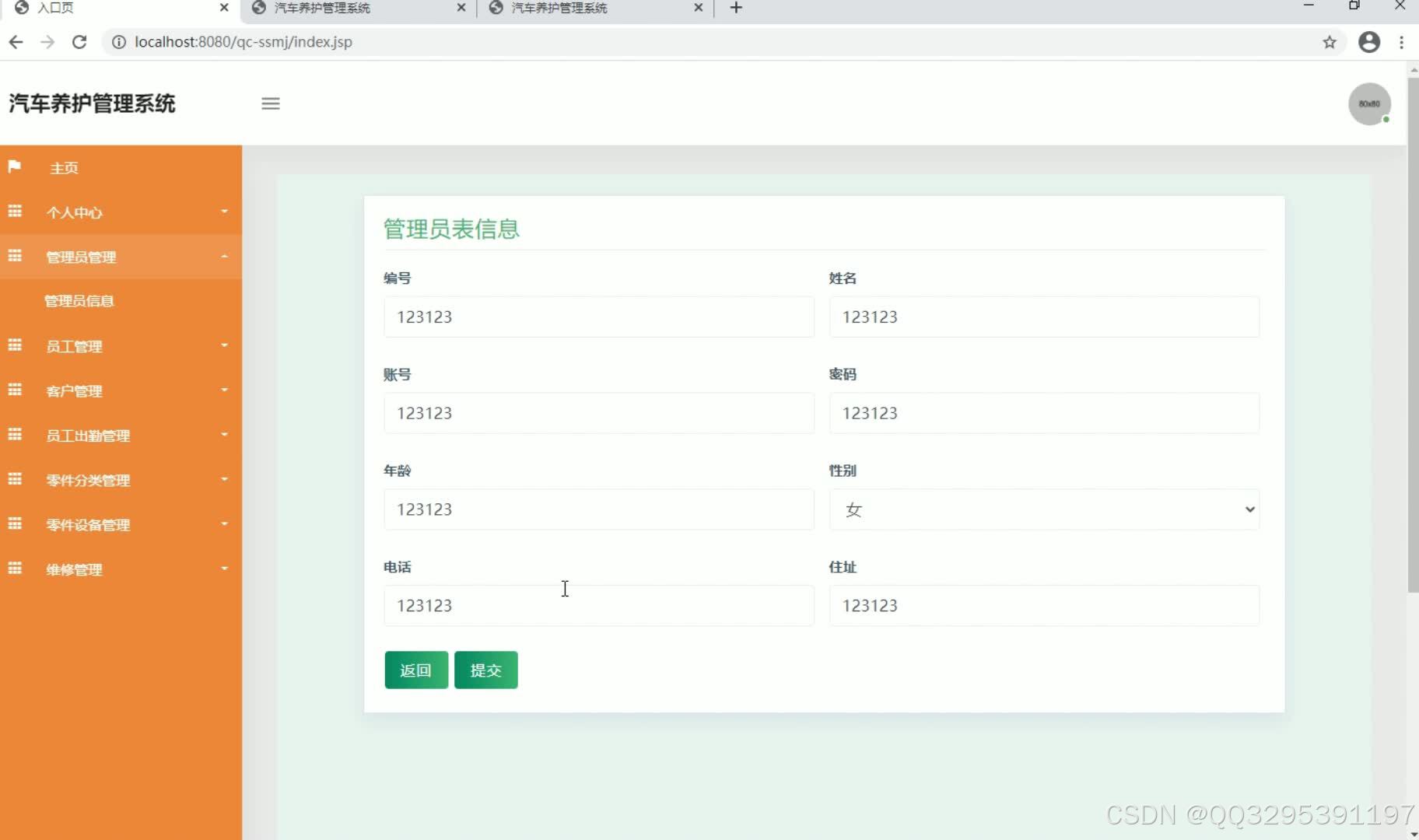1419x840 pixels.
Task: Expand the 零件分类管理 menu arrow
Action: coord(224,479)
